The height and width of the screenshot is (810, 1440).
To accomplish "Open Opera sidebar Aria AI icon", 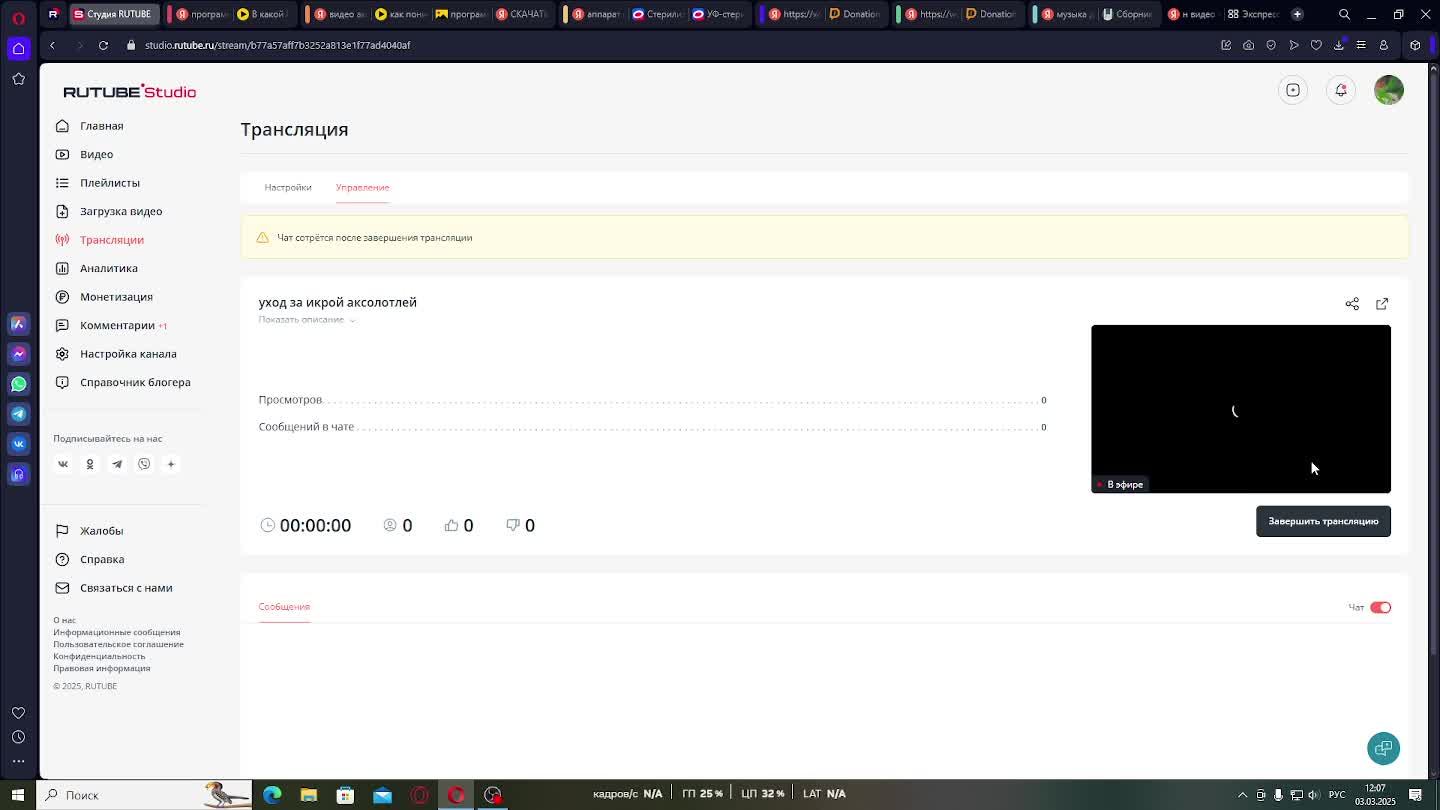I will click(x=18, y=324).
